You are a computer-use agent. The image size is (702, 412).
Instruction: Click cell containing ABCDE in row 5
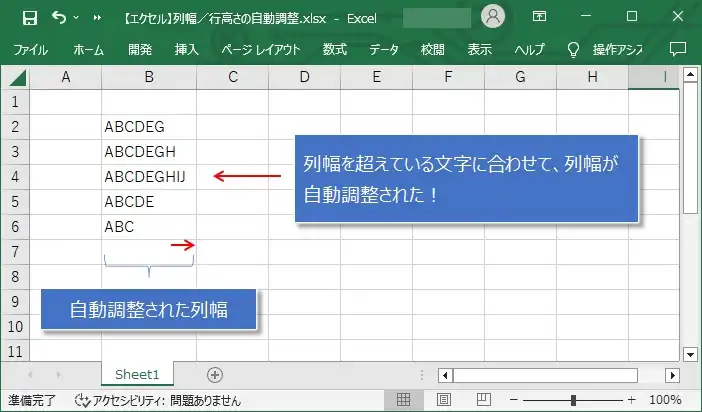(x=149, y=202)
